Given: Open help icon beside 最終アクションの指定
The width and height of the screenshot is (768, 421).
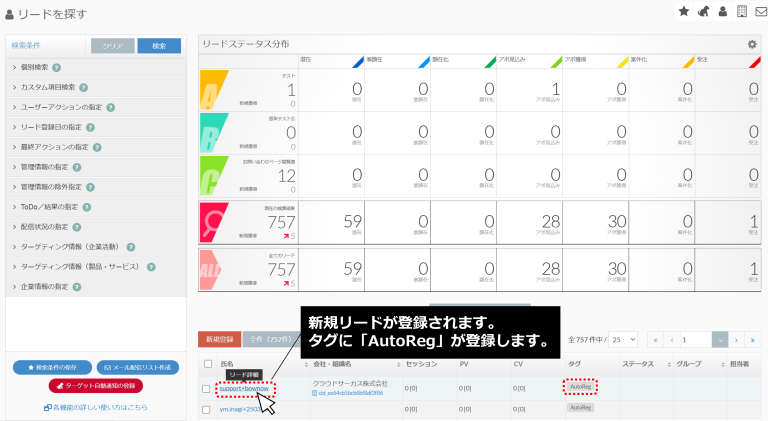Looking at the screenshot, I should [x=97, y=147].
